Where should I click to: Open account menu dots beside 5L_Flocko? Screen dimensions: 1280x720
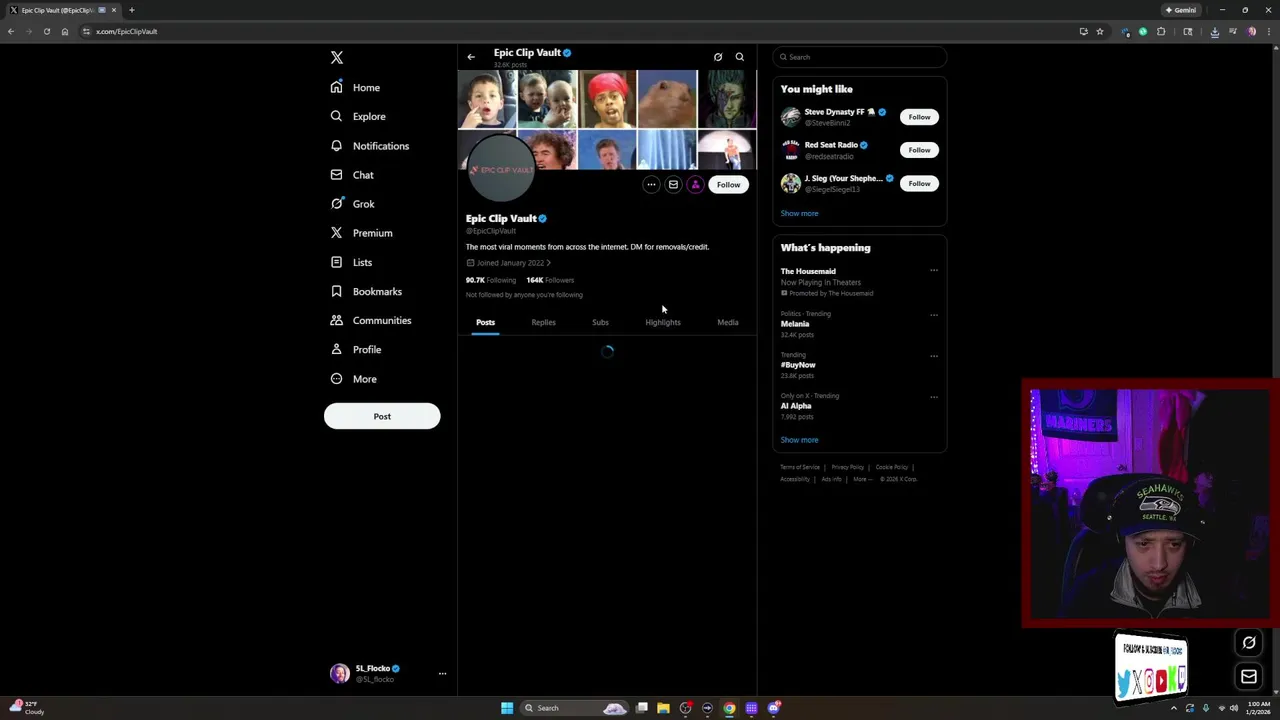[x=442, y=673]
